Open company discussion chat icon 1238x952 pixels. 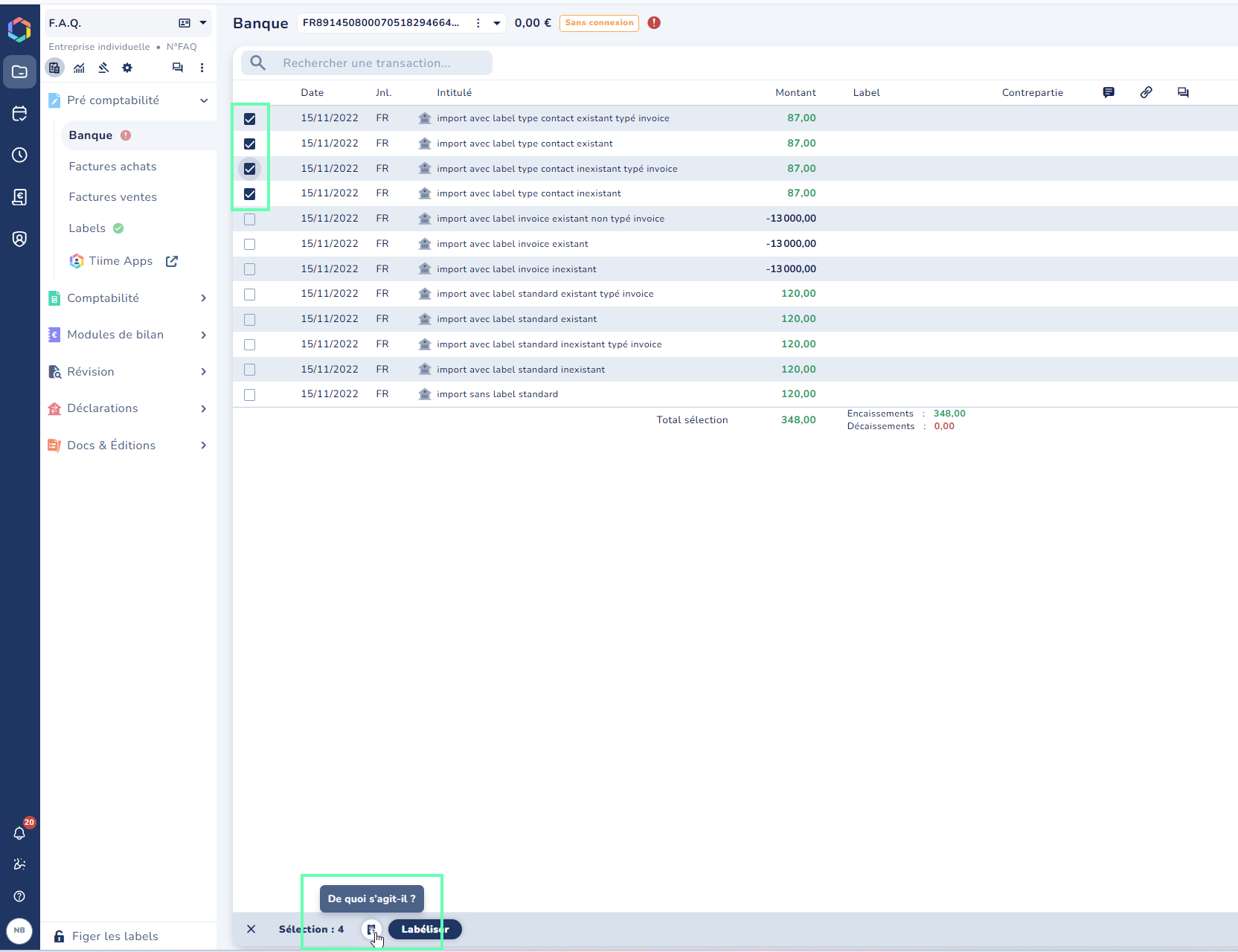pos(177,68)
